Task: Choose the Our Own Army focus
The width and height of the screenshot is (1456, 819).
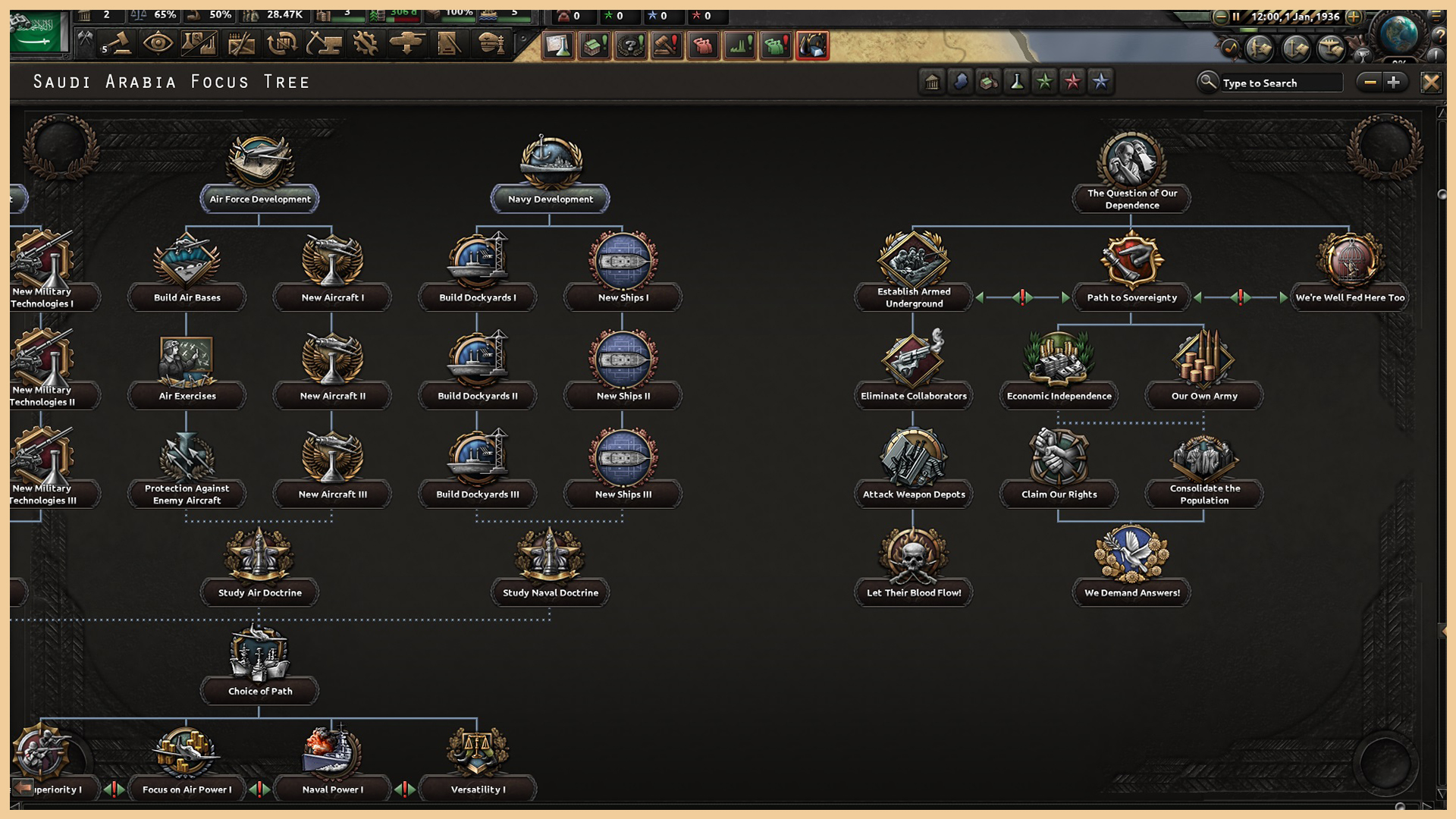Action: coord(1204,370)
